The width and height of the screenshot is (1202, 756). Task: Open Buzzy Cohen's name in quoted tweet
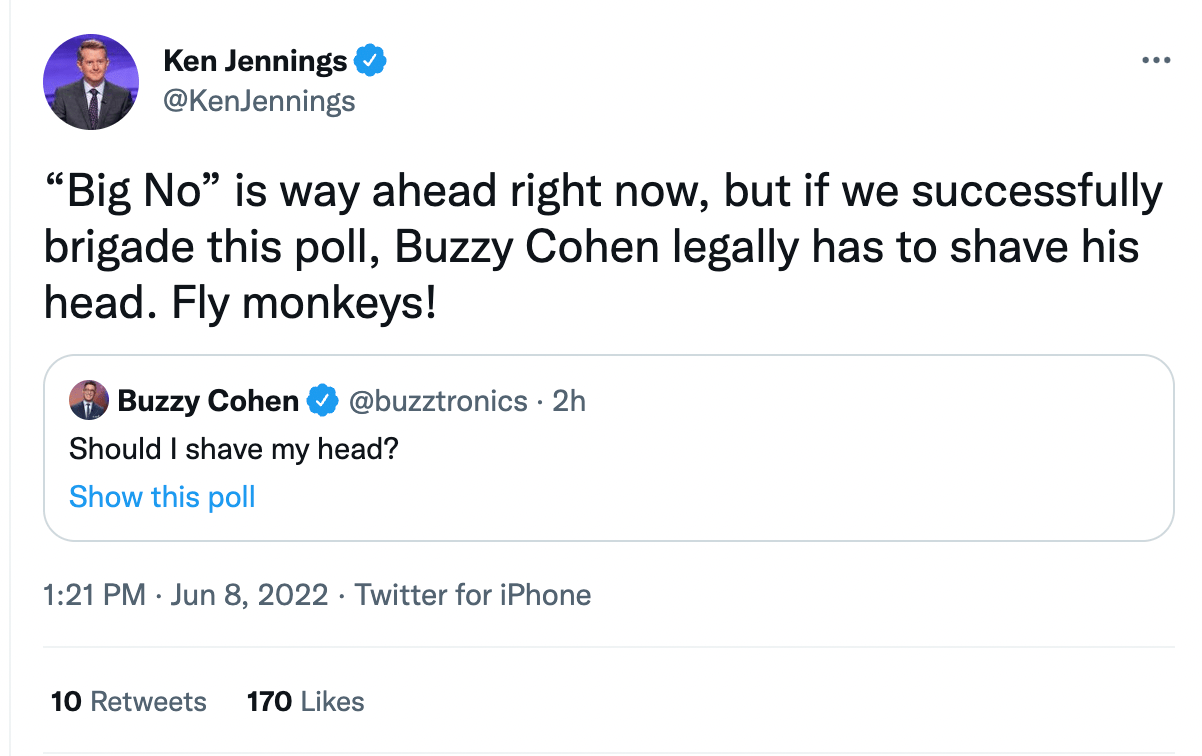[x=208, y=402]
